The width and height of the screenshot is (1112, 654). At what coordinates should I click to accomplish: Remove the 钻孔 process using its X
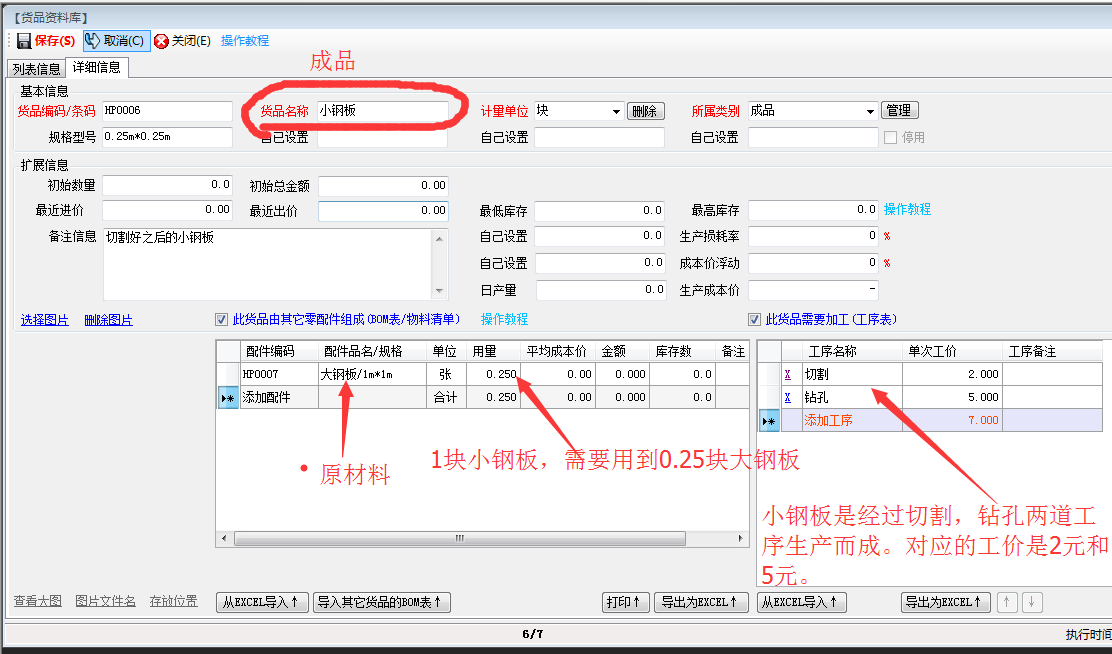click(787, 397)
